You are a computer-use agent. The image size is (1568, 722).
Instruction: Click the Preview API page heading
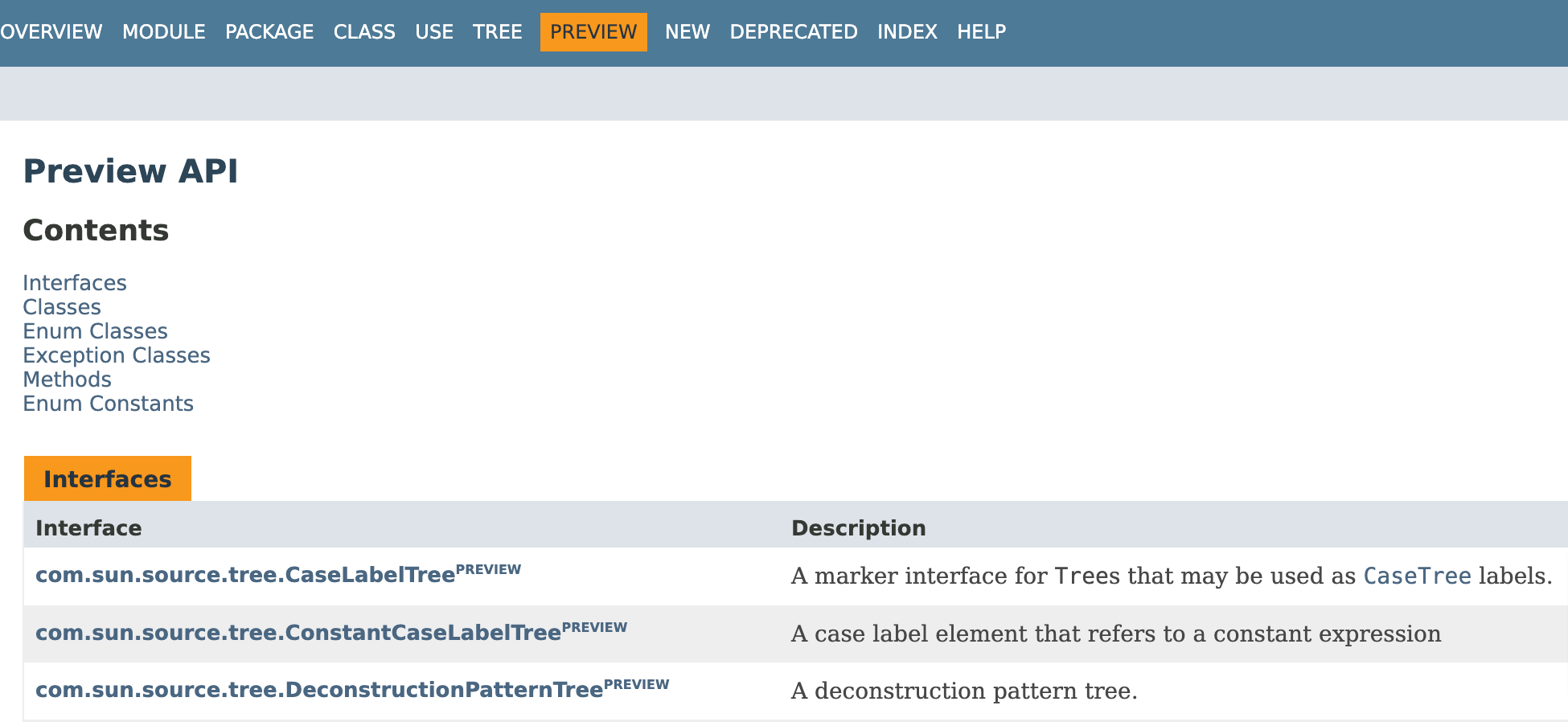click(x=130, y=171)
